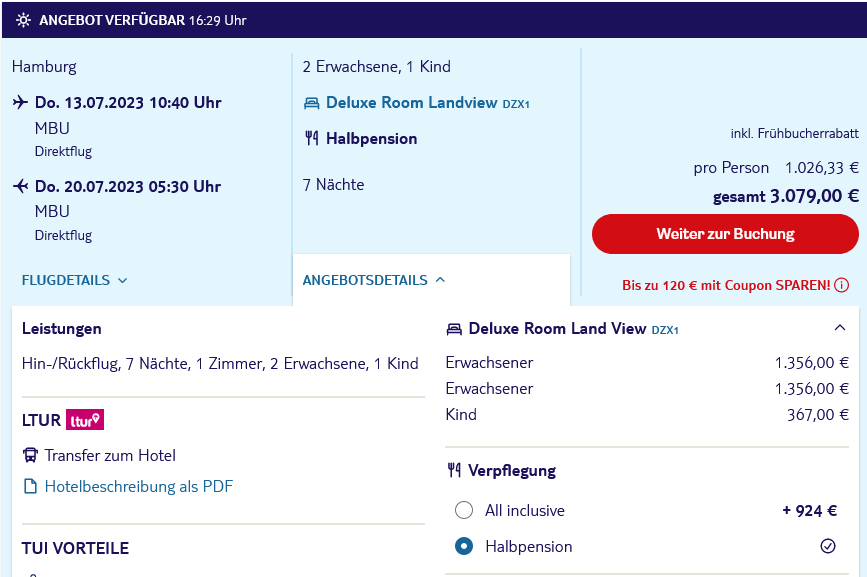The height and width of the screenshot is (577, 867).
Task: Click the sun icon beside Angebot verfügbar
Action: (23, 20)
